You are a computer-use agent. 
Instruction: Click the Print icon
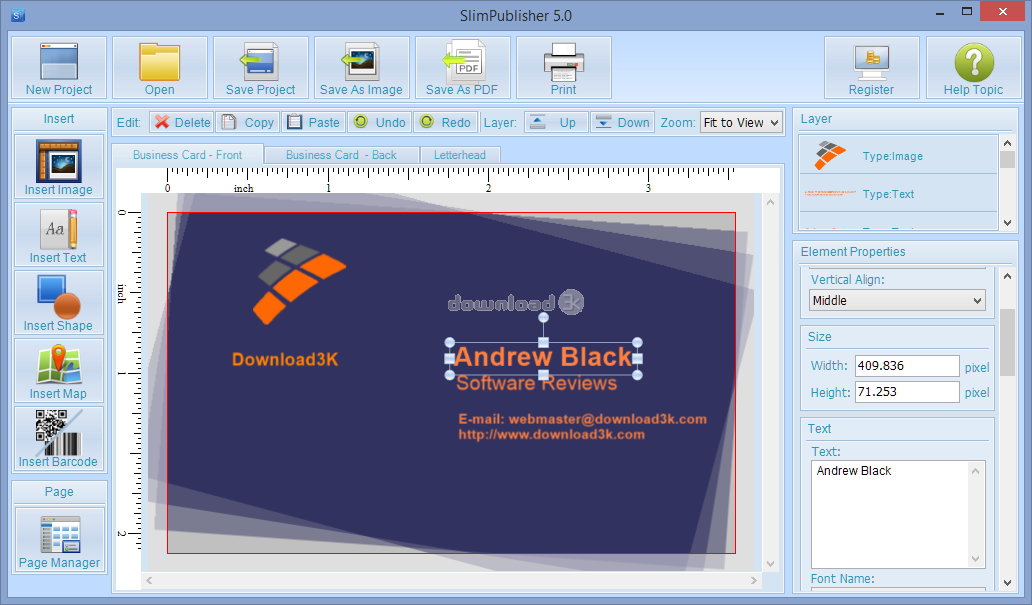point(563,68)
